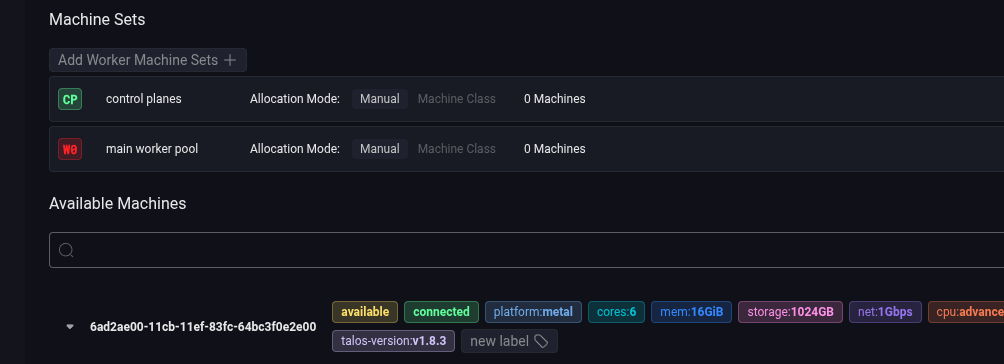Click the connected status label
The width and height of the screenshot is (1004, 364).
(x=441, y=312)
